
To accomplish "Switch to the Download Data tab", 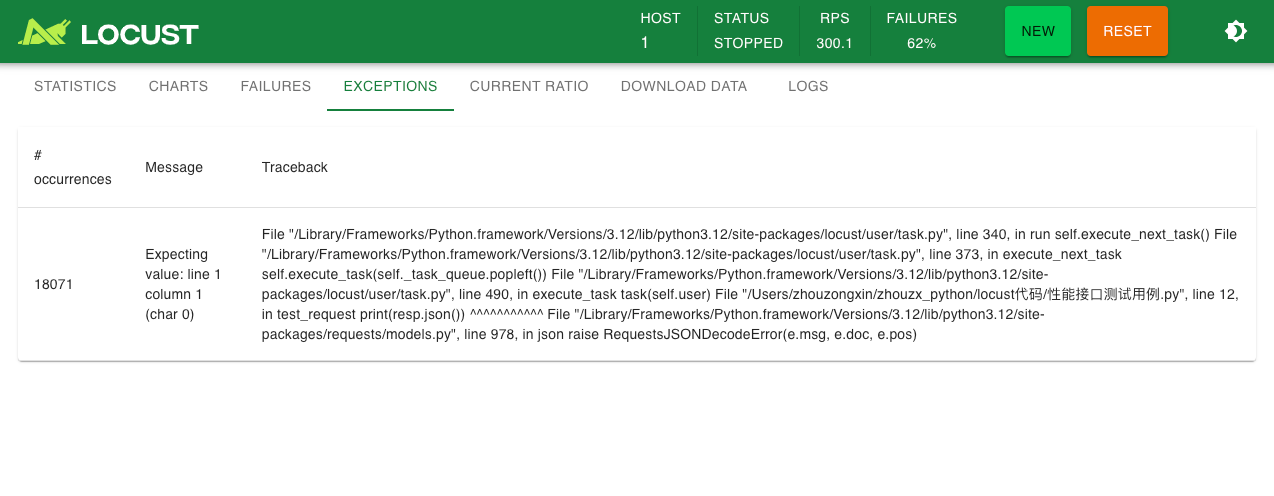I will (x=684, y=86).
